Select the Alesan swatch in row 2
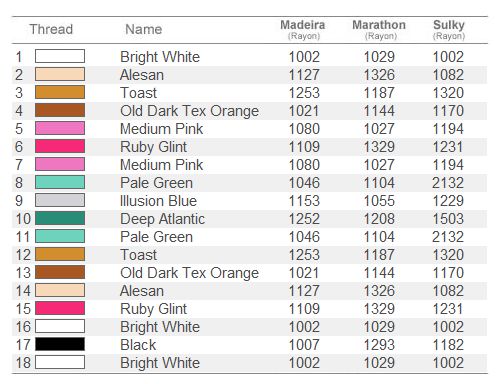 [60, 74]
